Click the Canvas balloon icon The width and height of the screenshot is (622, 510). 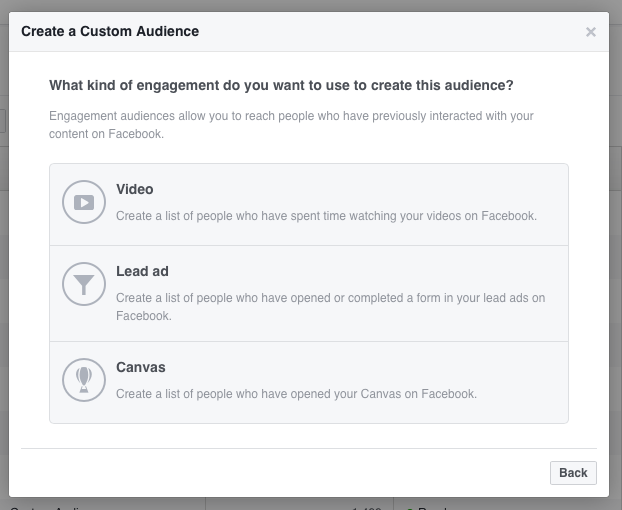point(84,380)
